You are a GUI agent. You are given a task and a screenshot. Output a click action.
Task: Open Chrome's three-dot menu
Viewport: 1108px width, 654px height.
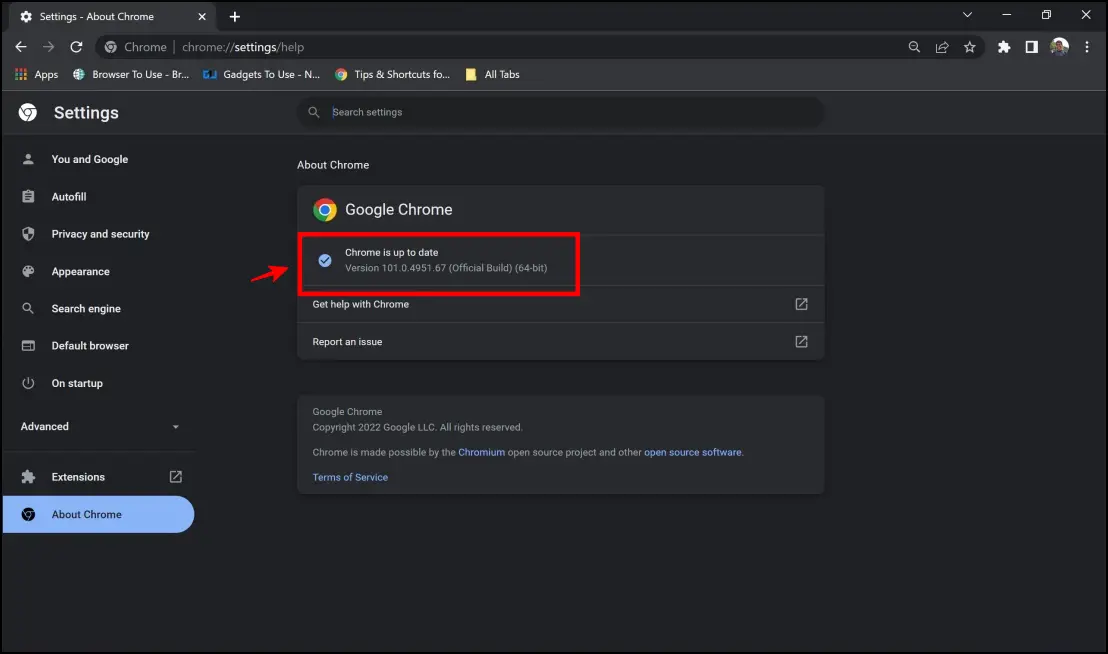click(1087, 47)
